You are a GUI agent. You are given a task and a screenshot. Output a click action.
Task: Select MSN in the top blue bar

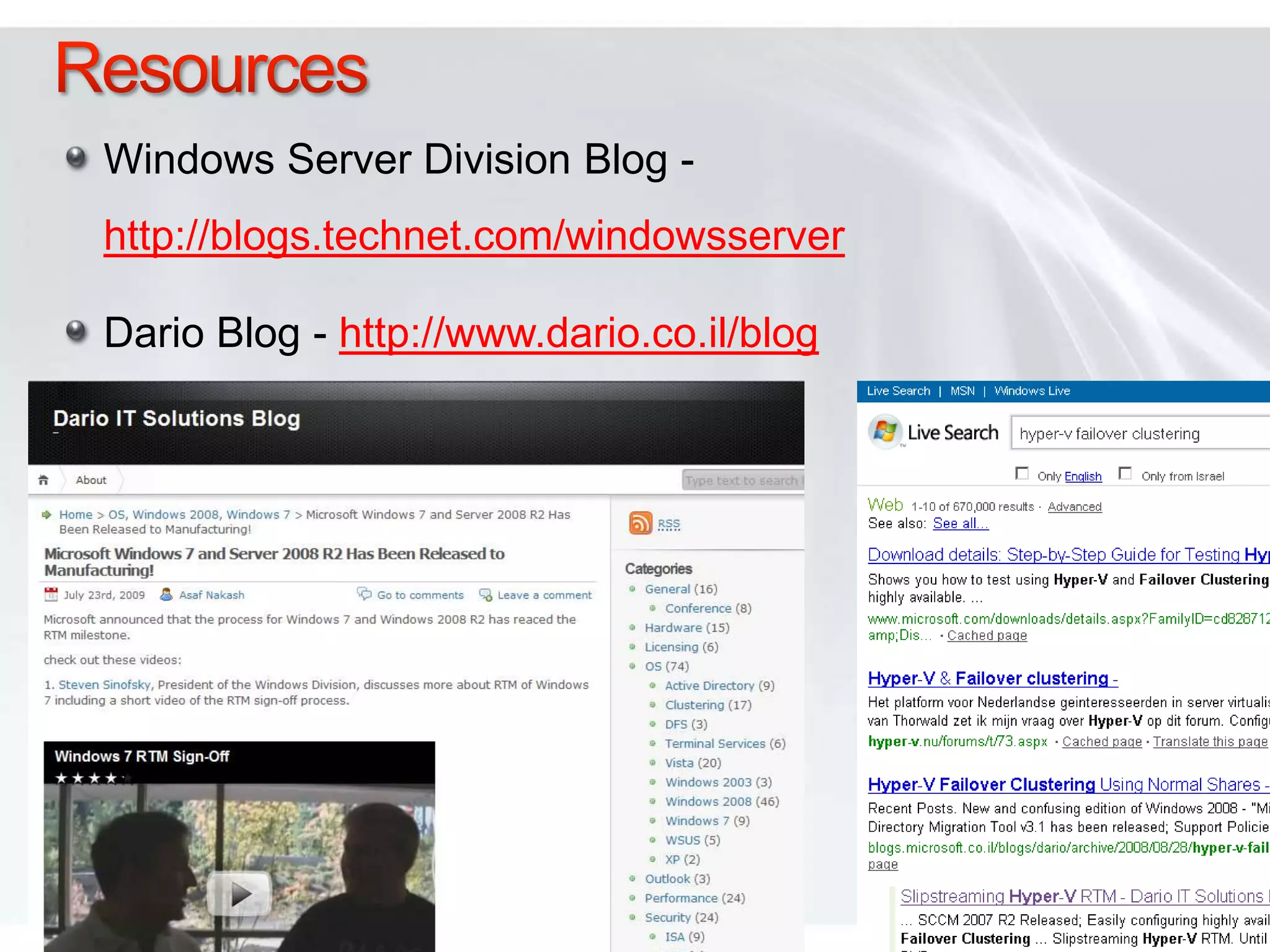[962, 391]
